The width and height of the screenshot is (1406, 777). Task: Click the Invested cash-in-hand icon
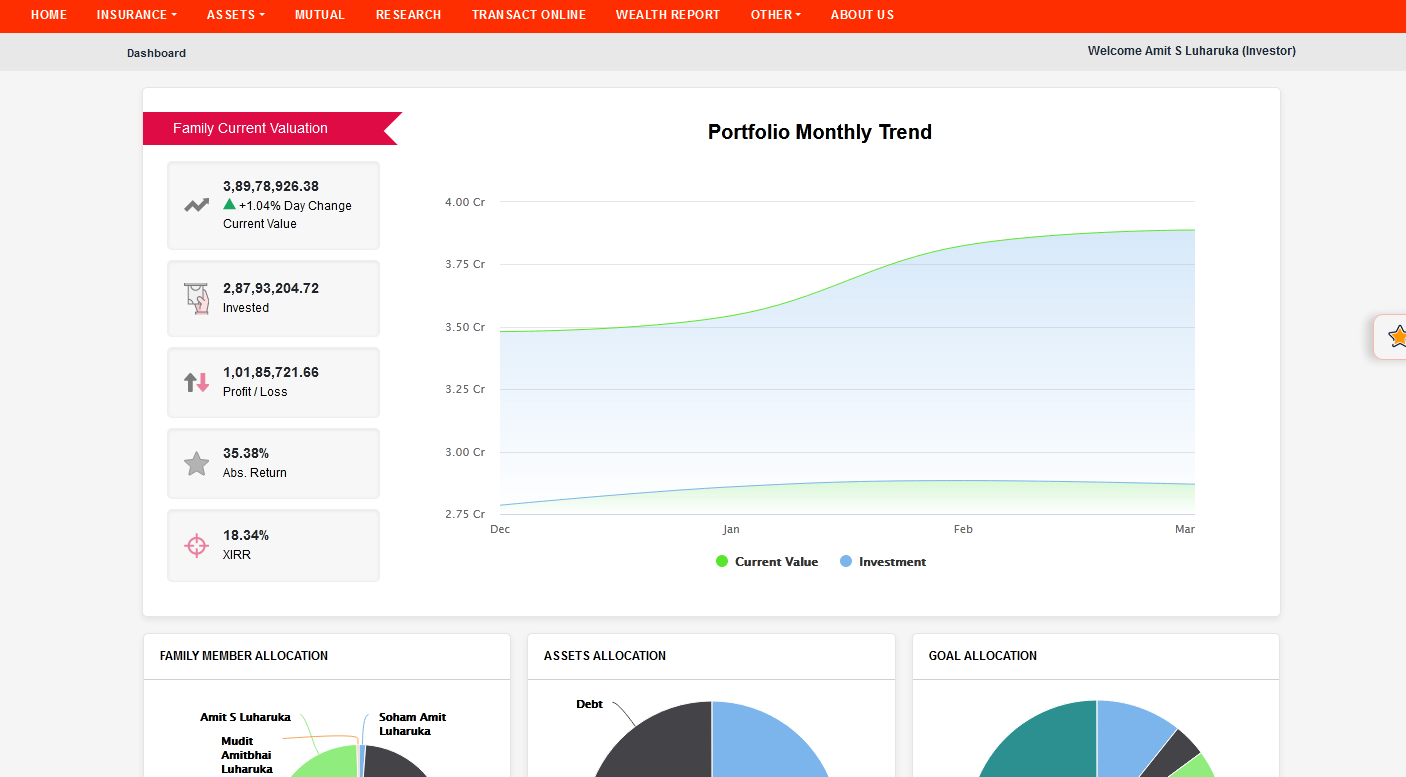[197, 298]
